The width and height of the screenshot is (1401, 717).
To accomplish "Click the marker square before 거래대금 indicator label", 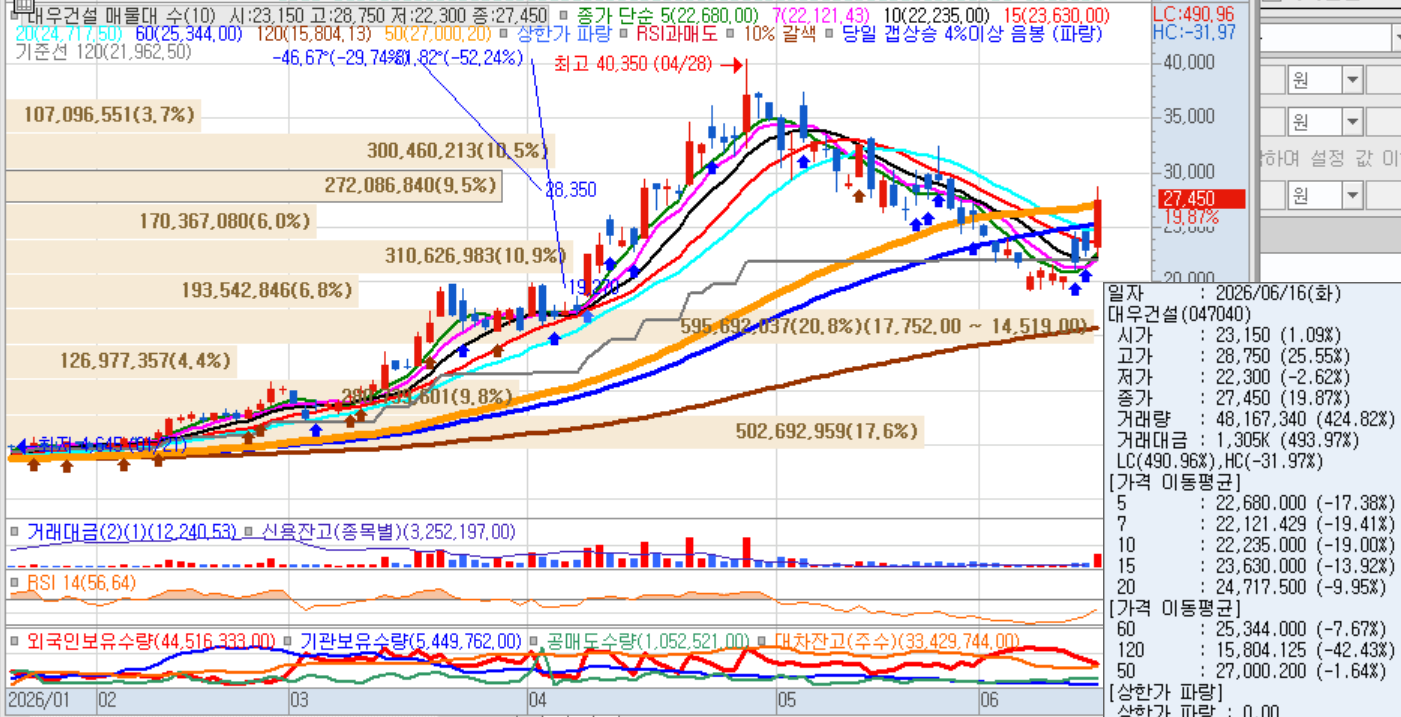I will point(15,532).
